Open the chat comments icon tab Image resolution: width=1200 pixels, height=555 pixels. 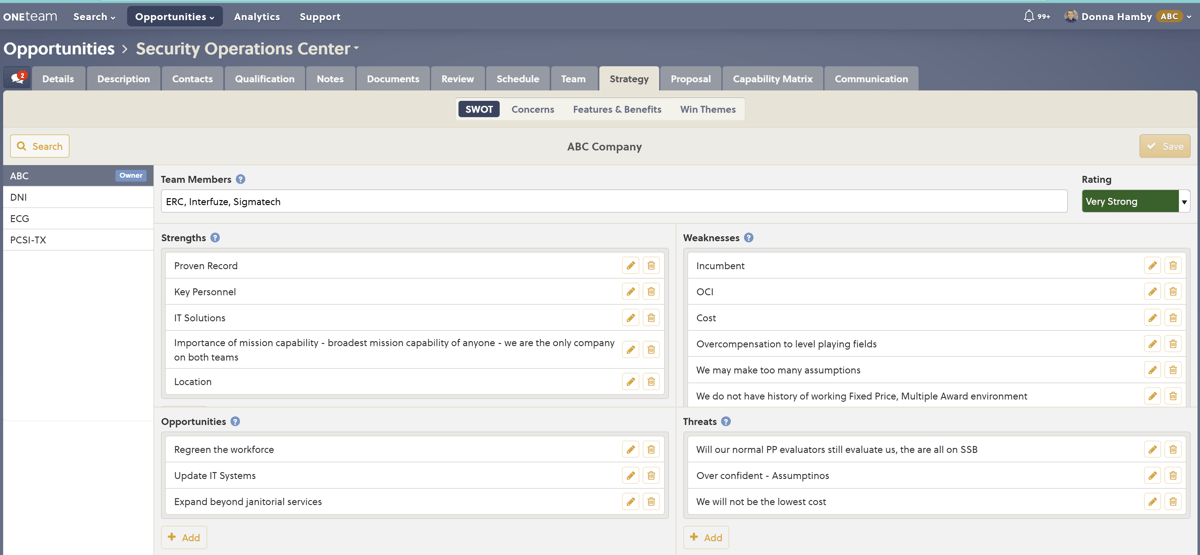pyautogui.click(x=17, y=78)
